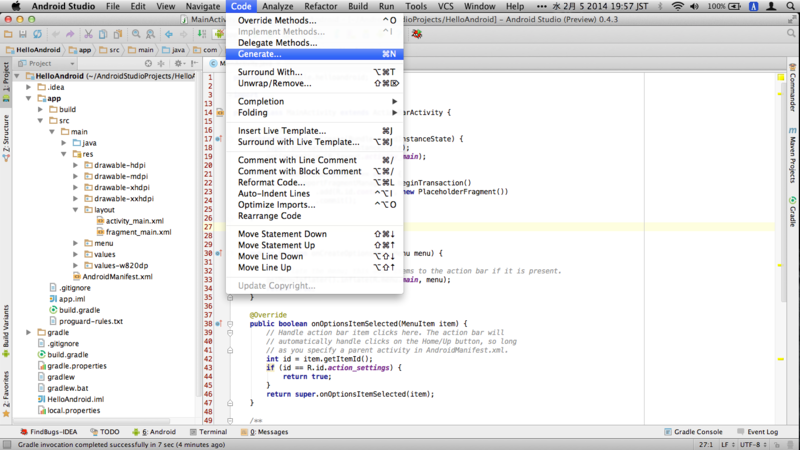
Task: Select Generate... in Code menu
Action: [x=314, y=54]
